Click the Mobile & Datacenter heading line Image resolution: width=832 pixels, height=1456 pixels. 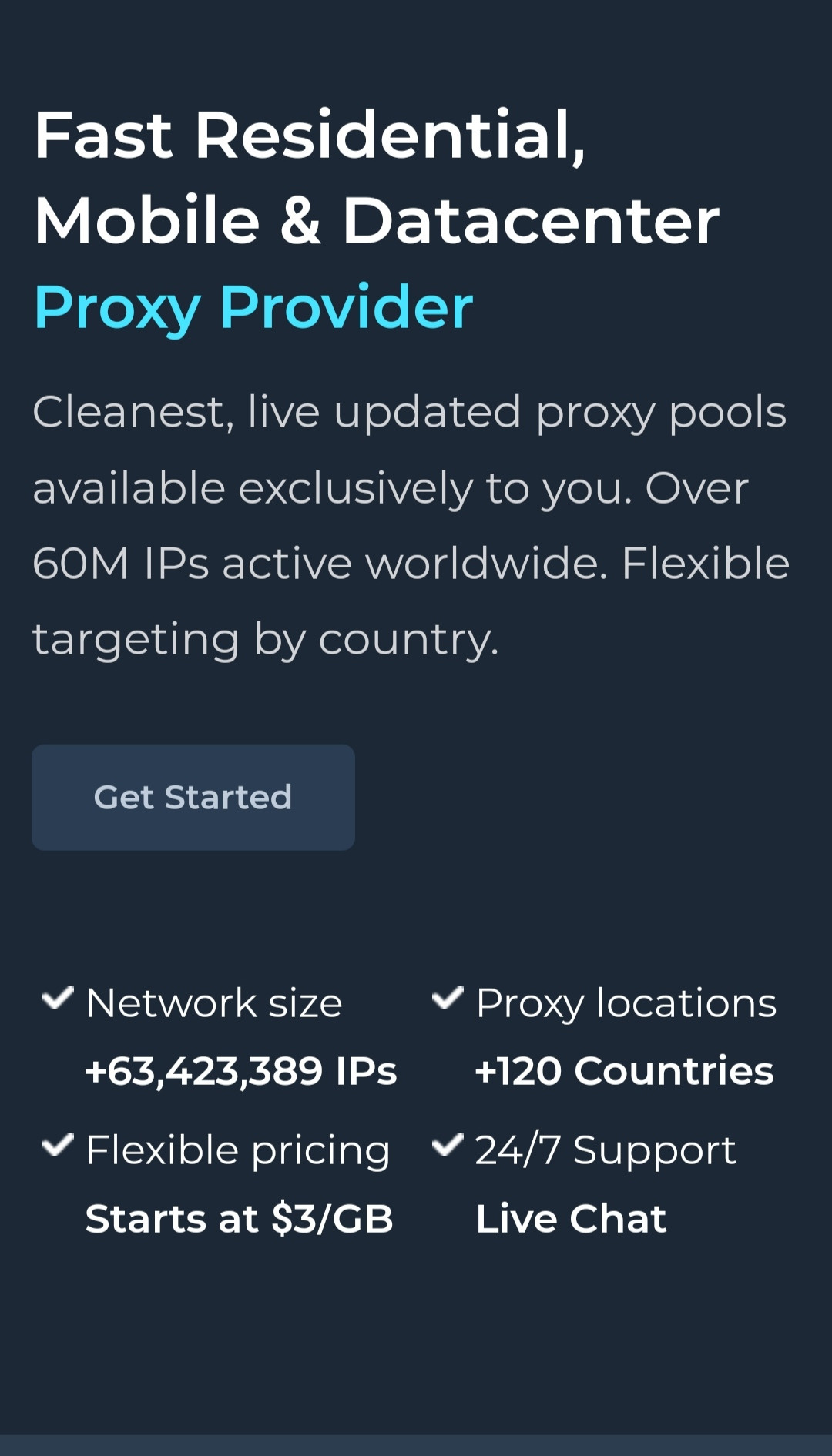coord(376,221)
